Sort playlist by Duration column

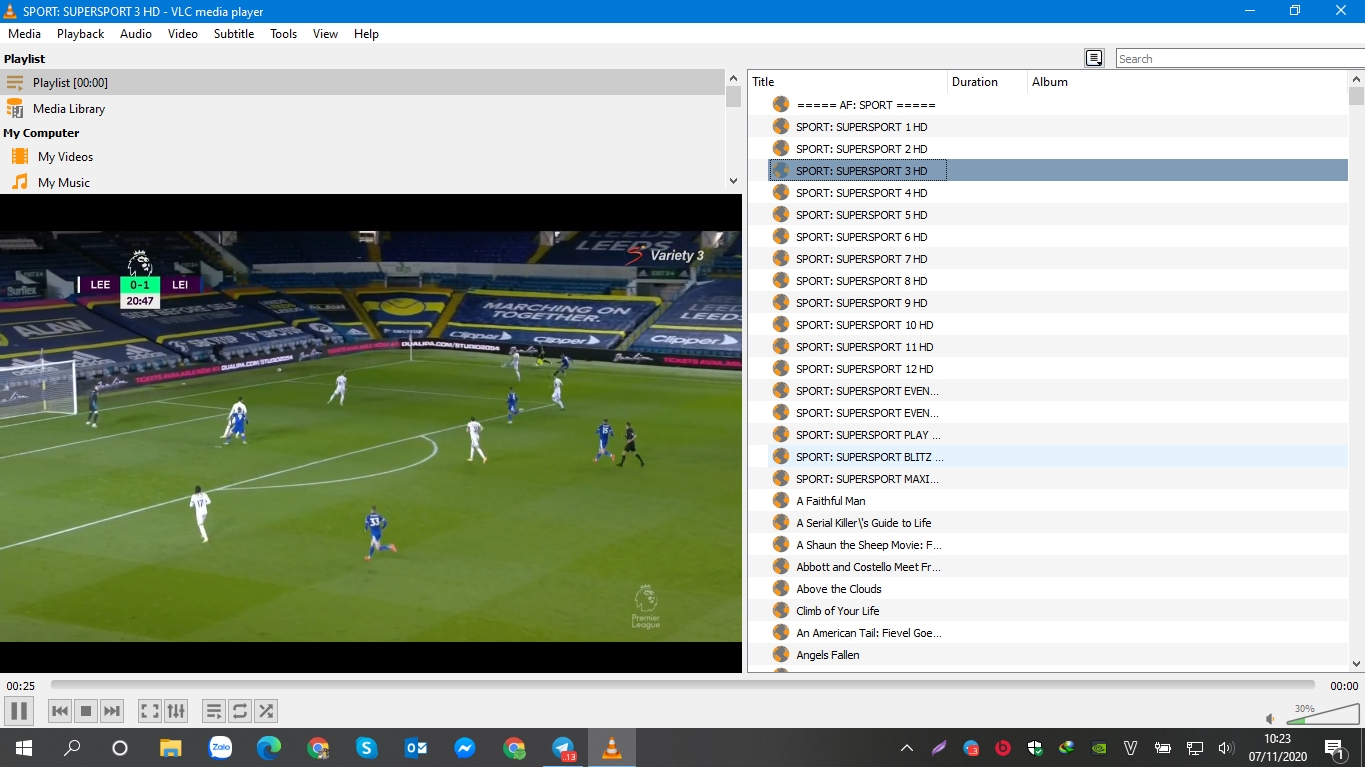(987, 82)
